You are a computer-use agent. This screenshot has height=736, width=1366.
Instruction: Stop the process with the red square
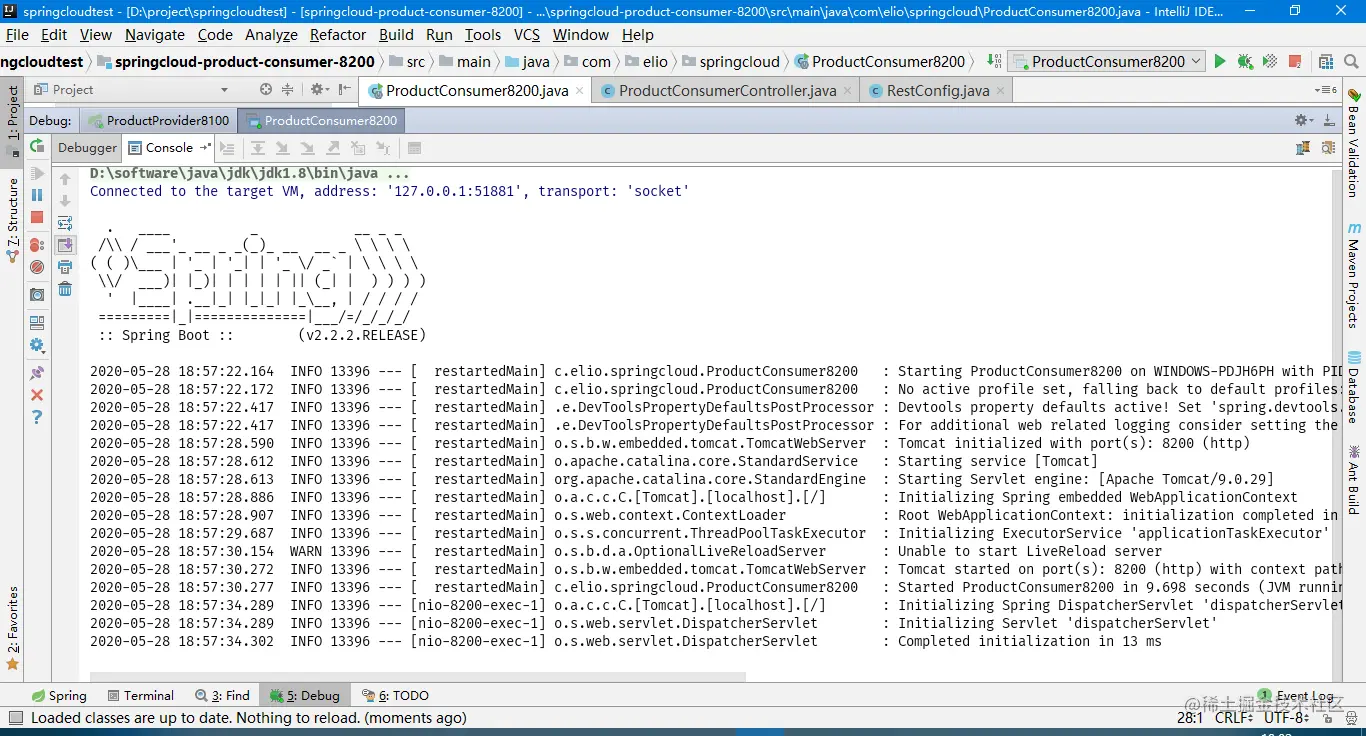(37, 217)
